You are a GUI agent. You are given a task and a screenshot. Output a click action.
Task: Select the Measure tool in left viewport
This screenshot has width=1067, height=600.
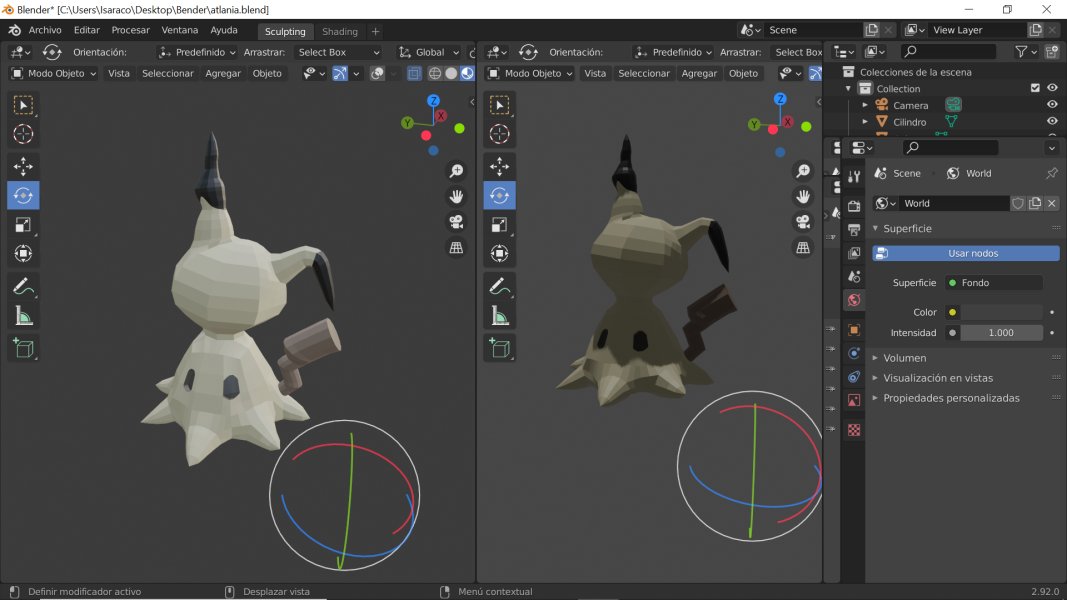click(23, 316)
